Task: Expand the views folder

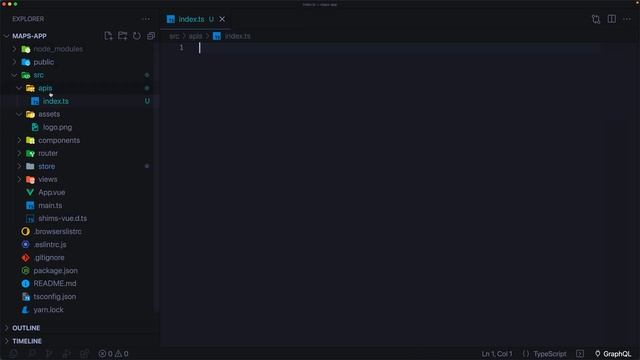Action: coord(19,180)
